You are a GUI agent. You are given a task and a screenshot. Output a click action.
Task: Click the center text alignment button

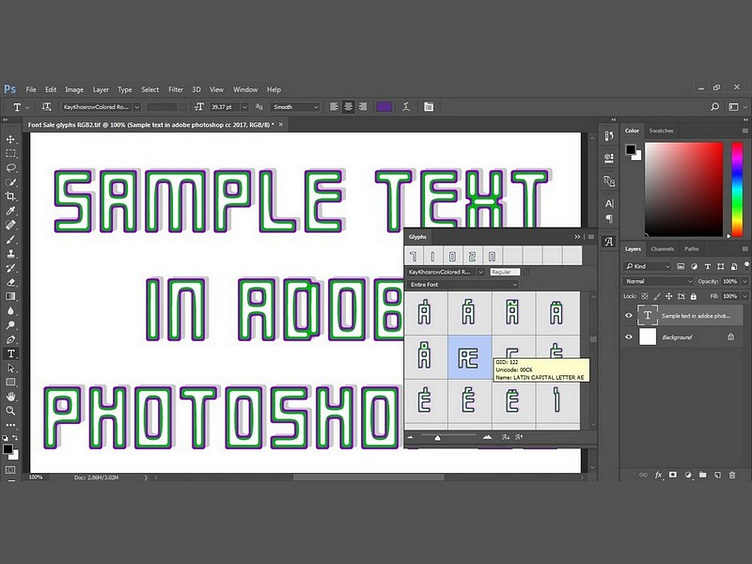point(349,106)
